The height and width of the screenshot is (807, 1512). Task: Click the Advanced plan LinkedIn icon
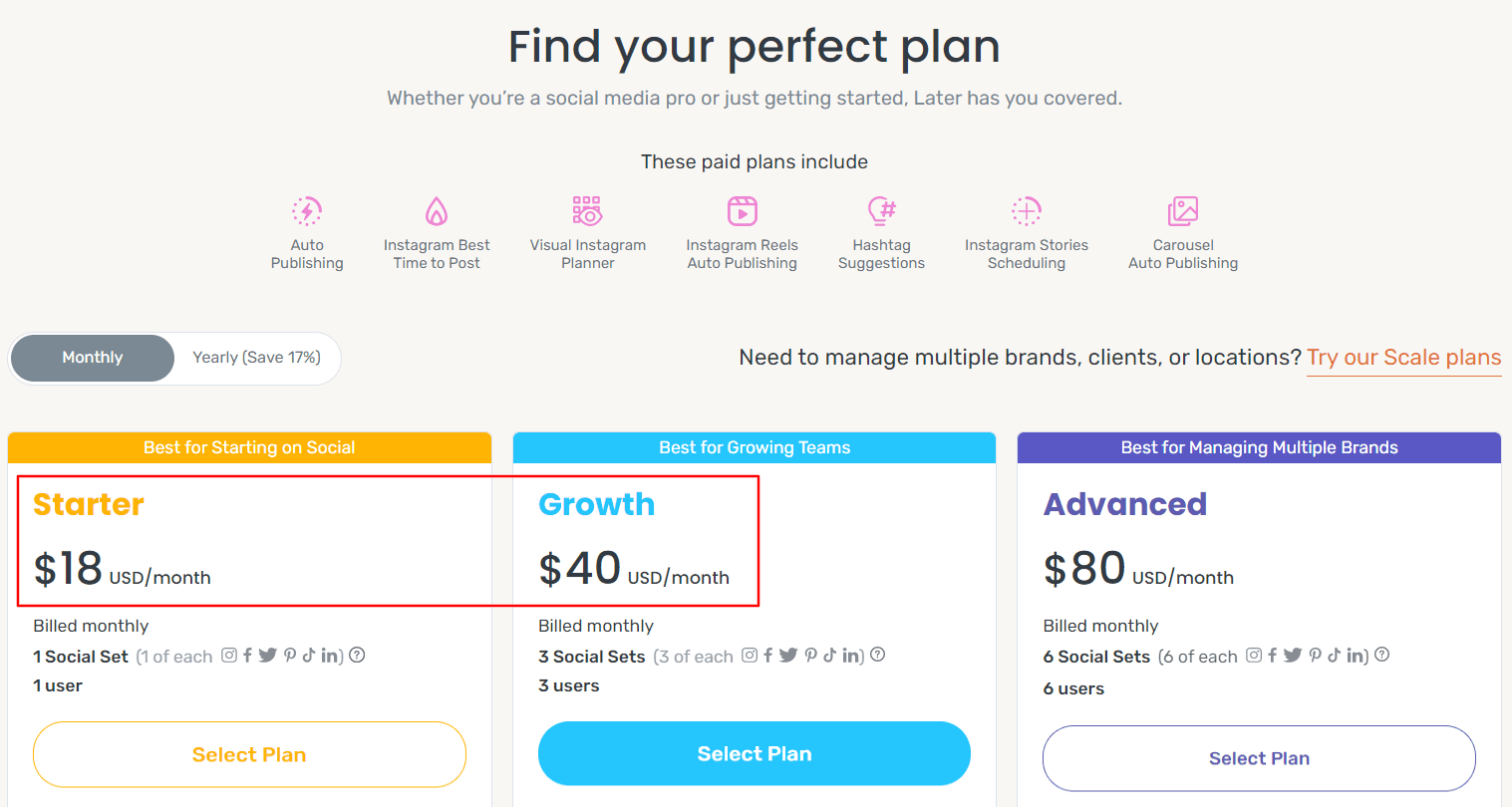coord(1357,656)
